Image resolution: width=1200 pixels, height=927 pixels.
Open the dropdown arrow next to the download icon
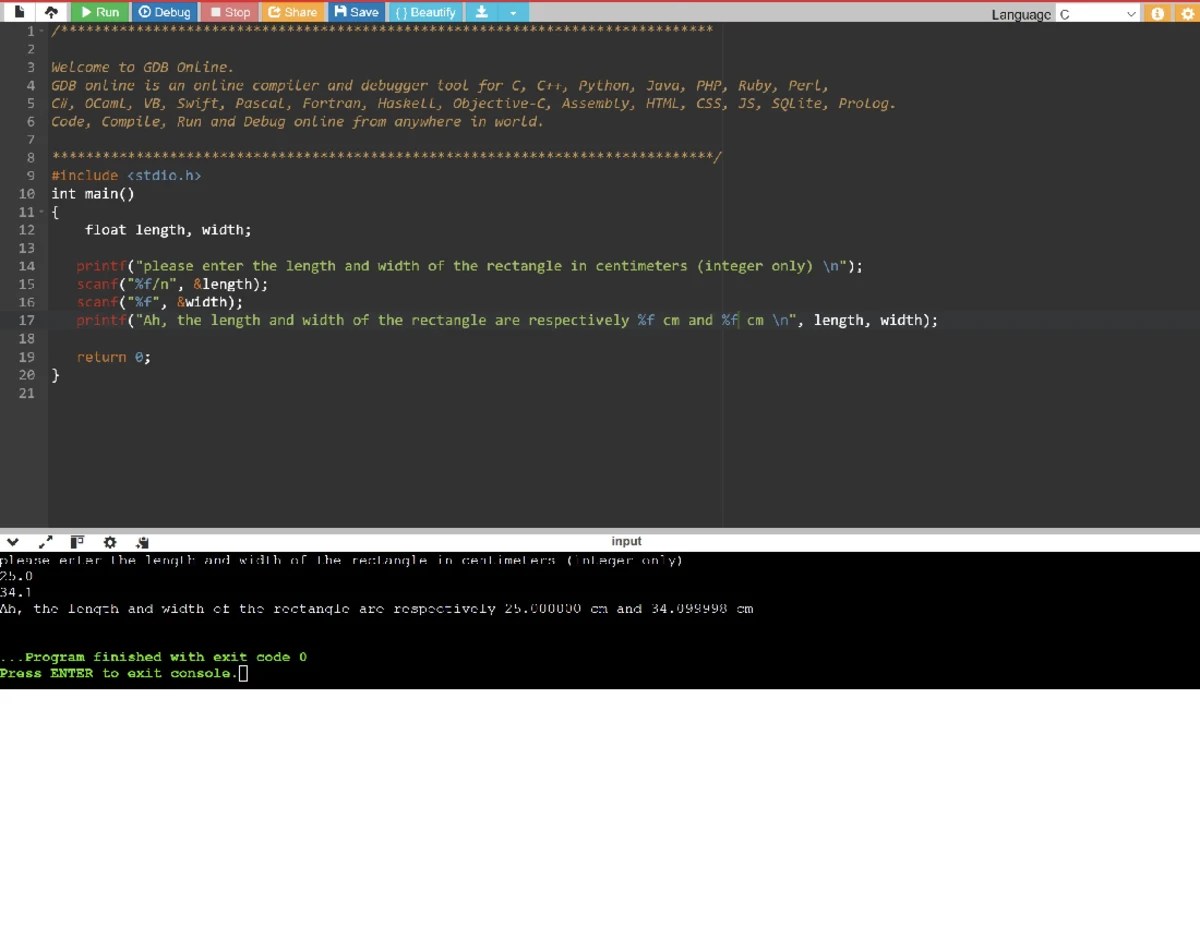click(513, 12)
